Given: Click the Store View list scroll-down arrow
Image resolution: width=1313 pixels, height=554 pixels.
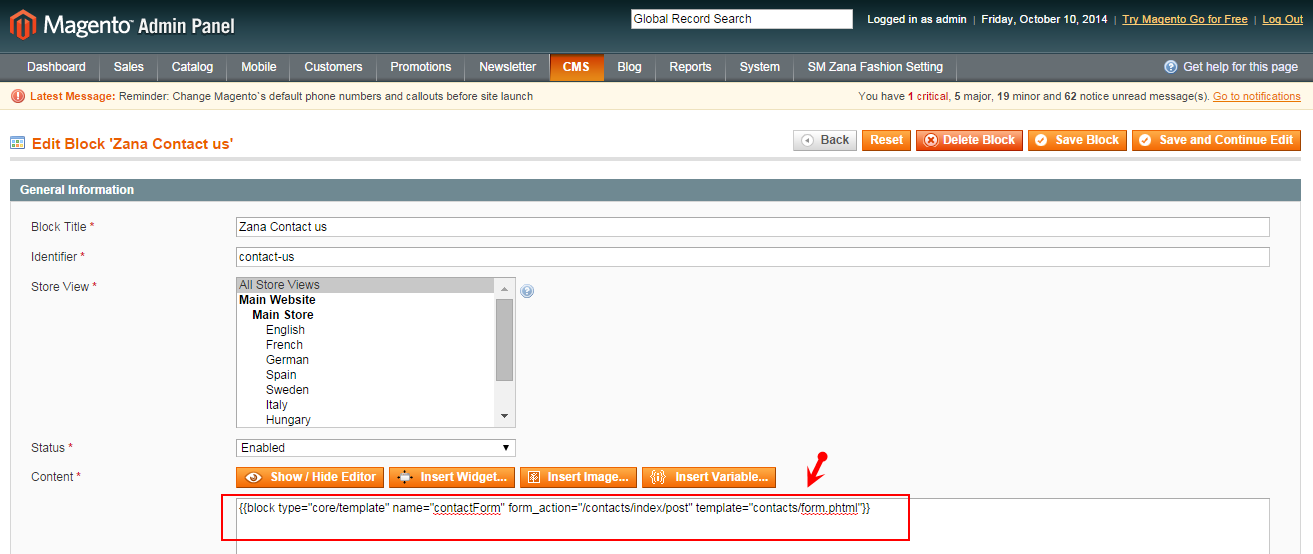Looking at the screenshot, I should pos(504,417).
